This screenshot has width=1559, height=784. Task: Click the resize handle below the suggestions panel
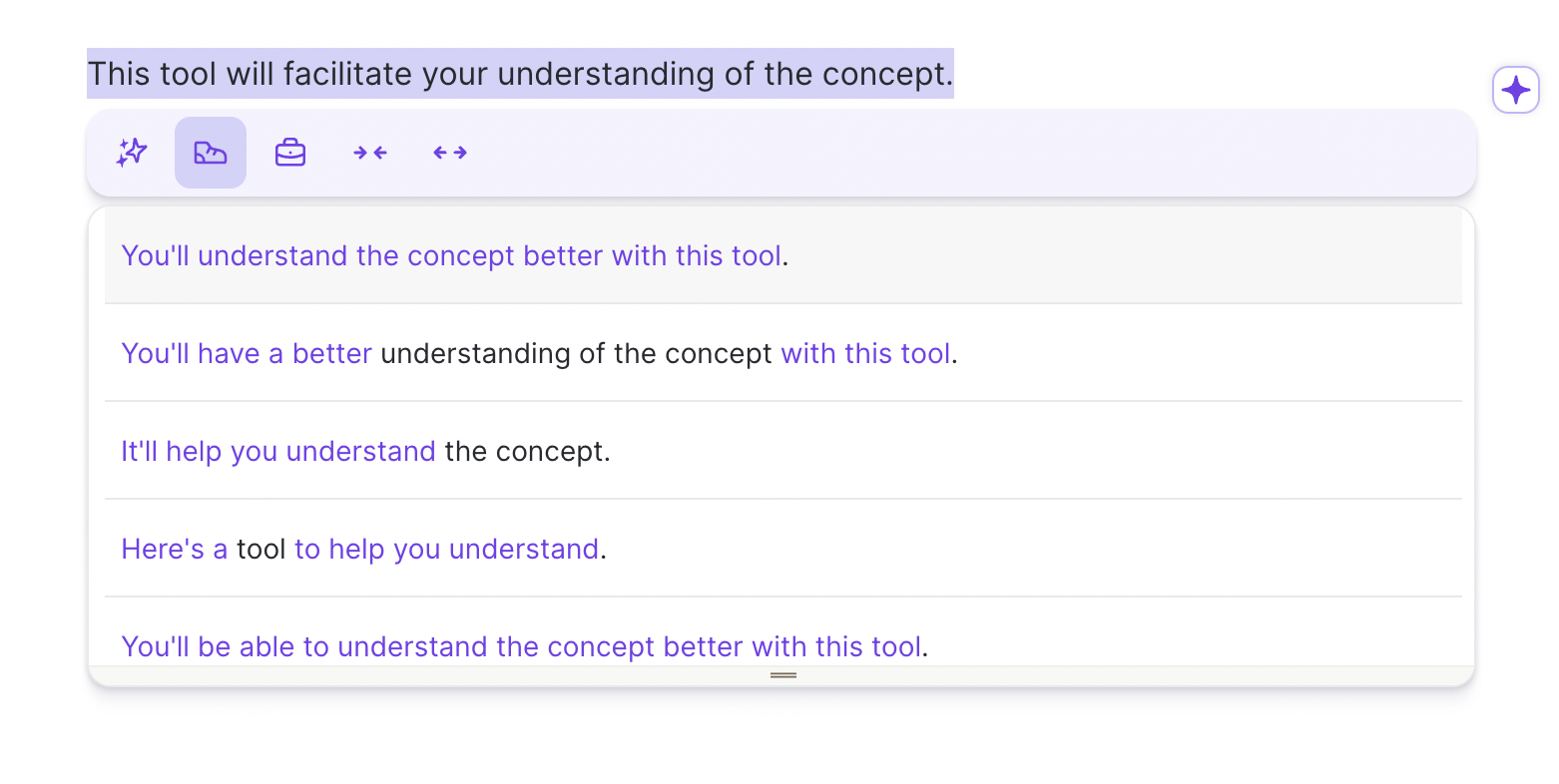782,675
